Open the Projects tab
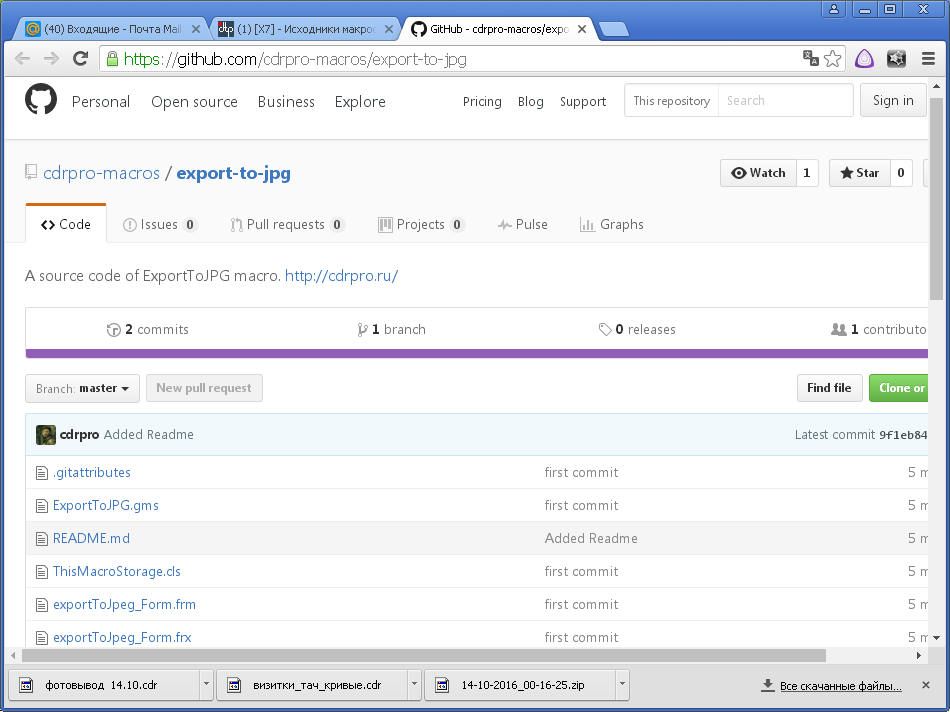 (x=421, y=225)
